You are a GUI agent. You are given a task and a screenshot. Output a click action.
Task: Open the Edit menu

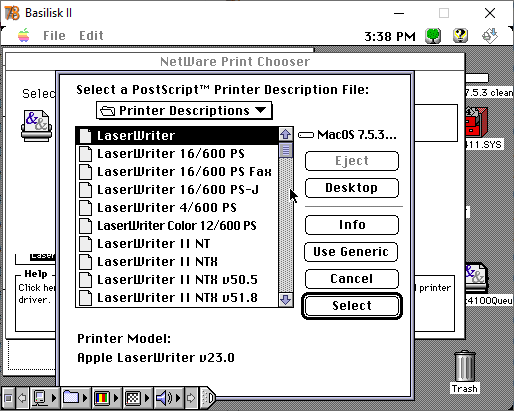click(91, 36)
